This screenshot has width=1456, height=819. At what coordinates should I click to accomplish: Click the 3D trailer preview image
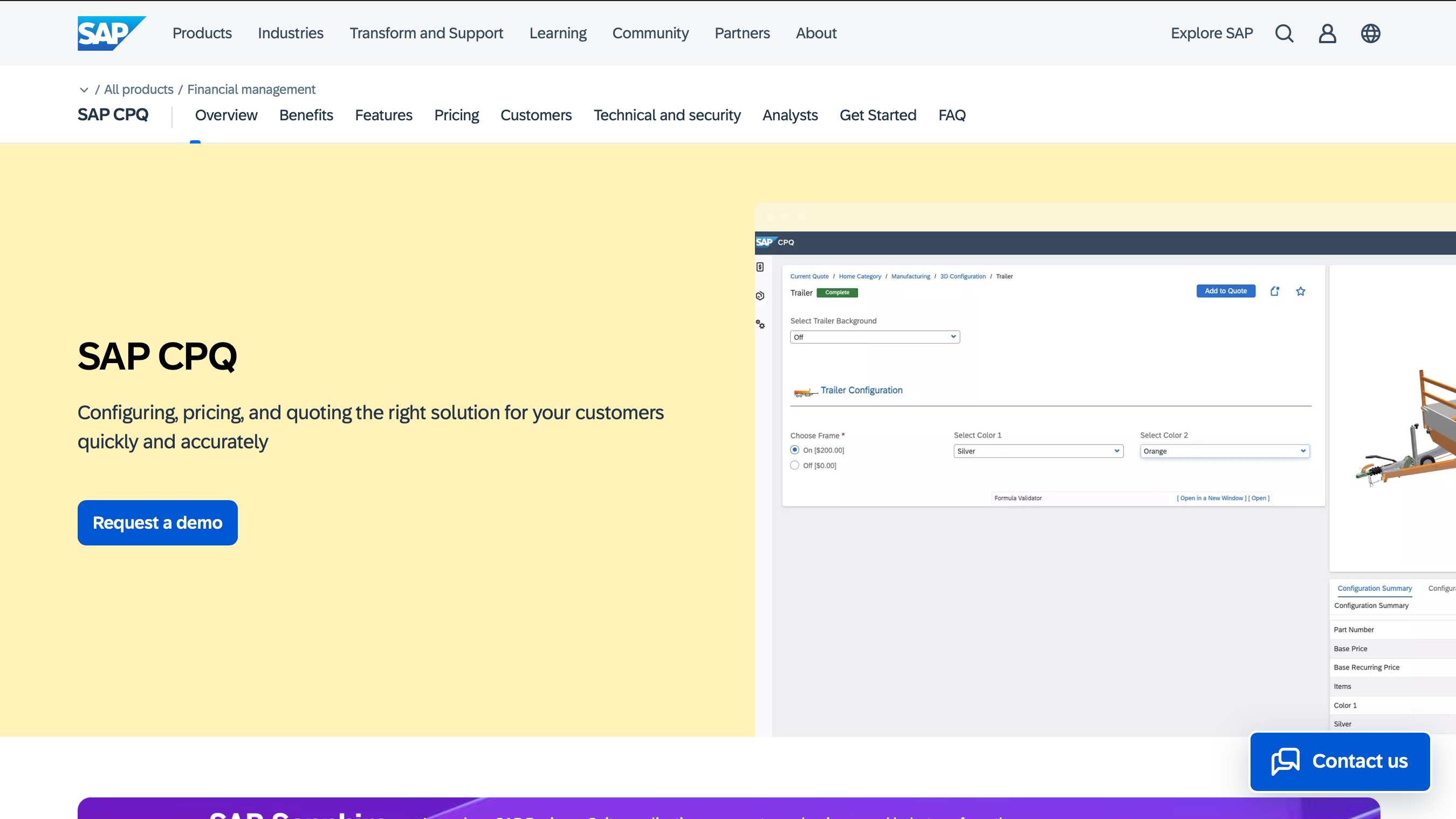[x=1405, y=428]
